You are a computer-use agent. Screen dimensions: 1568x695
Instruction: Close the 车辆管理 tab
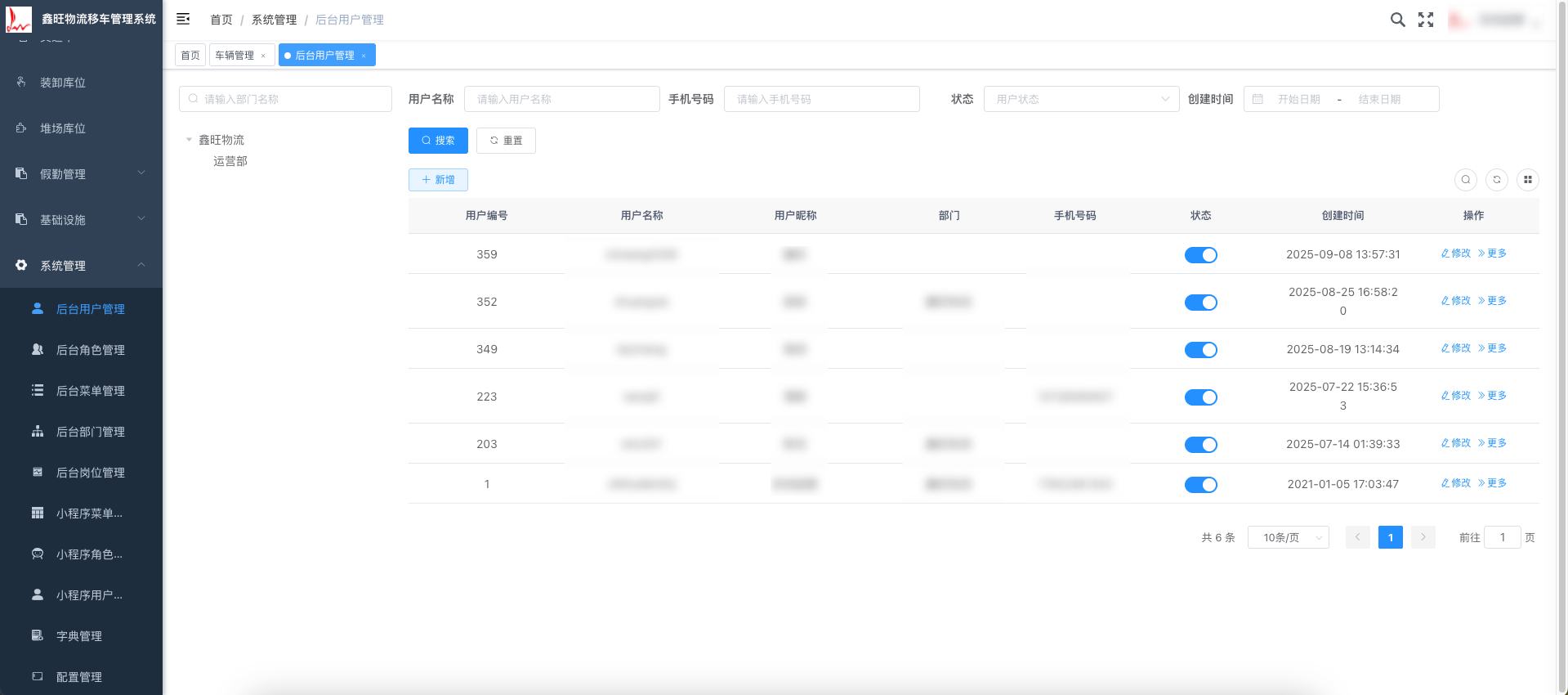click(263, 56)
